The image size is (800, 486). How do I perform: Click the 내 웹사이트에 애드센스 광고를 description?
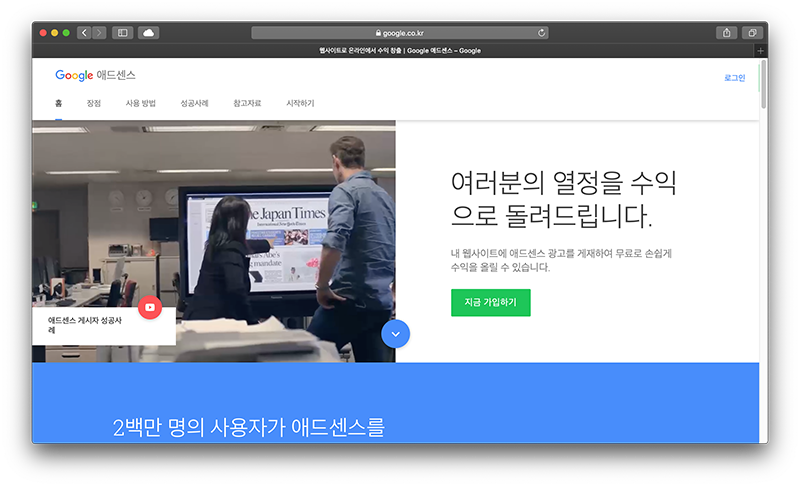(x=561, y=260)
